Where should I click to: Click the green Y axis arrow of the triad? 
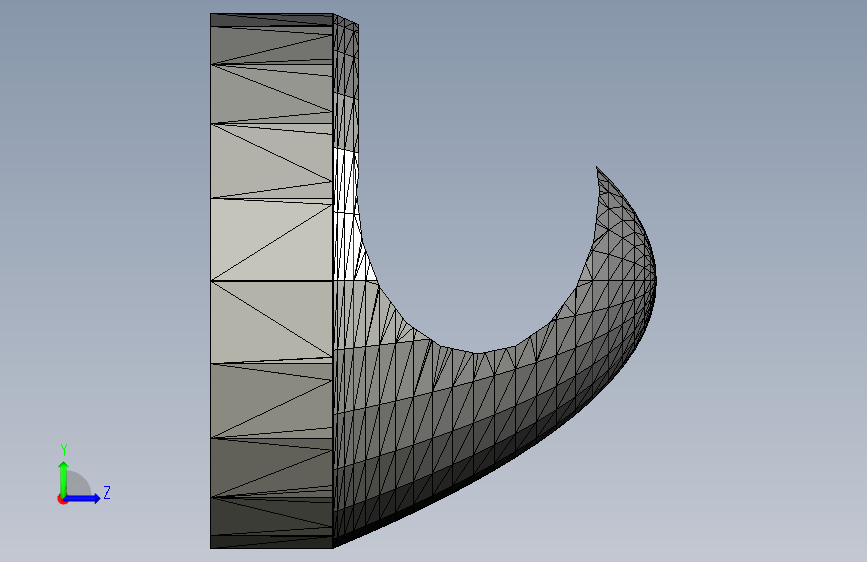pyautogui.click(x=64, y=478)
